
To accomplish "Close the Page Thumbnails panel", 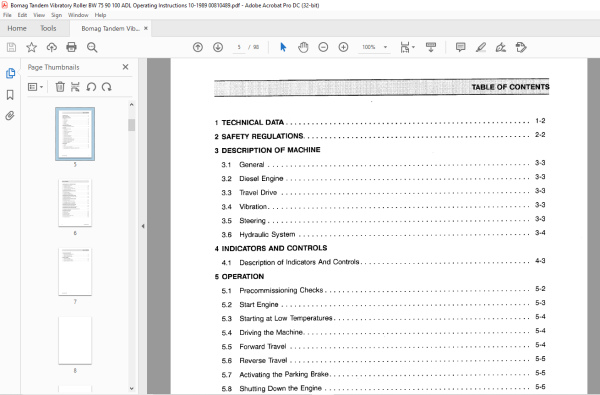I will pyautogui.click(x=126, y=67).
